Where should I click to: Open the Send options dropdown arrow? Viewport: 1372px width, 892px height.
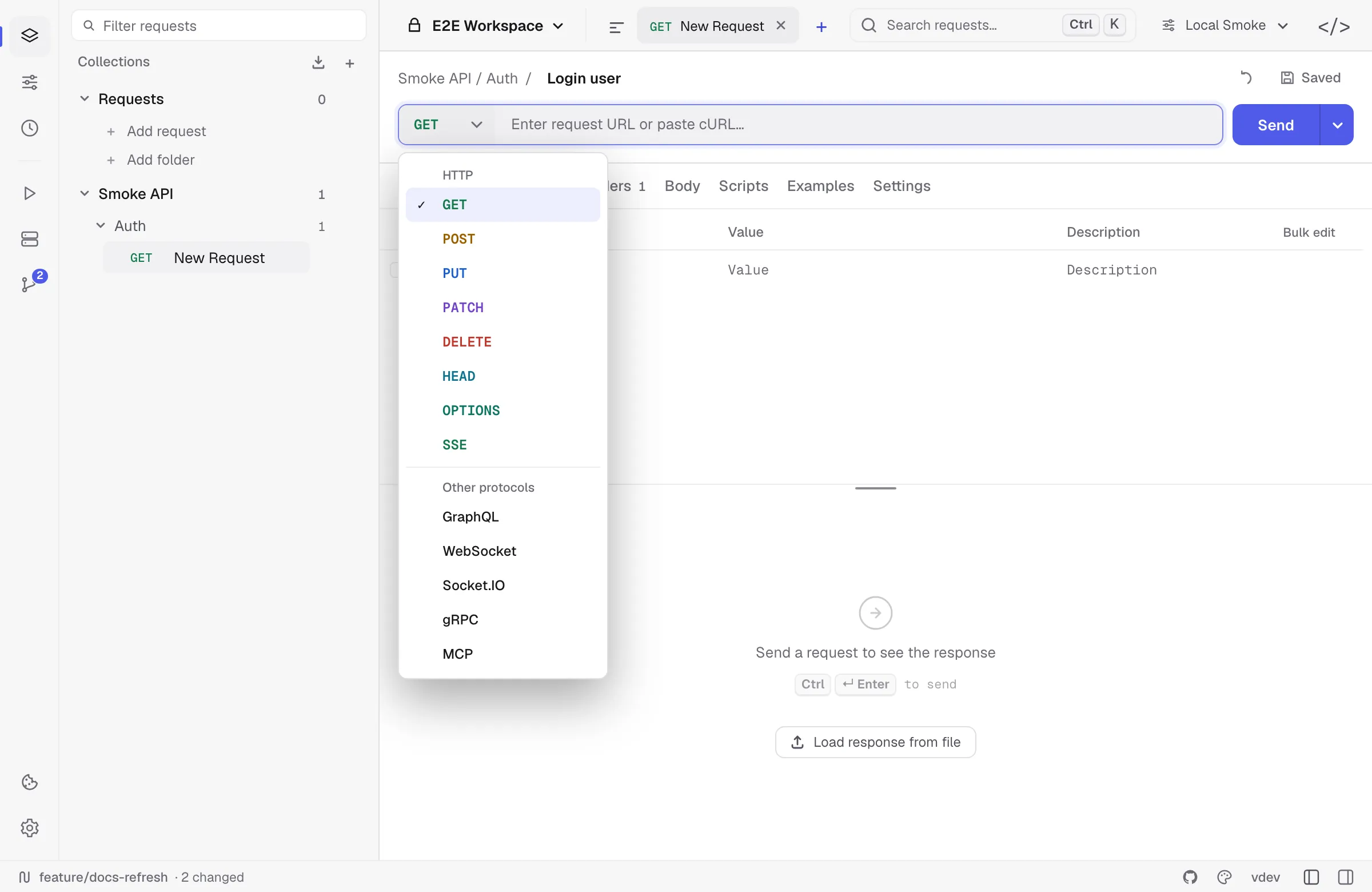pos(1337,125)
